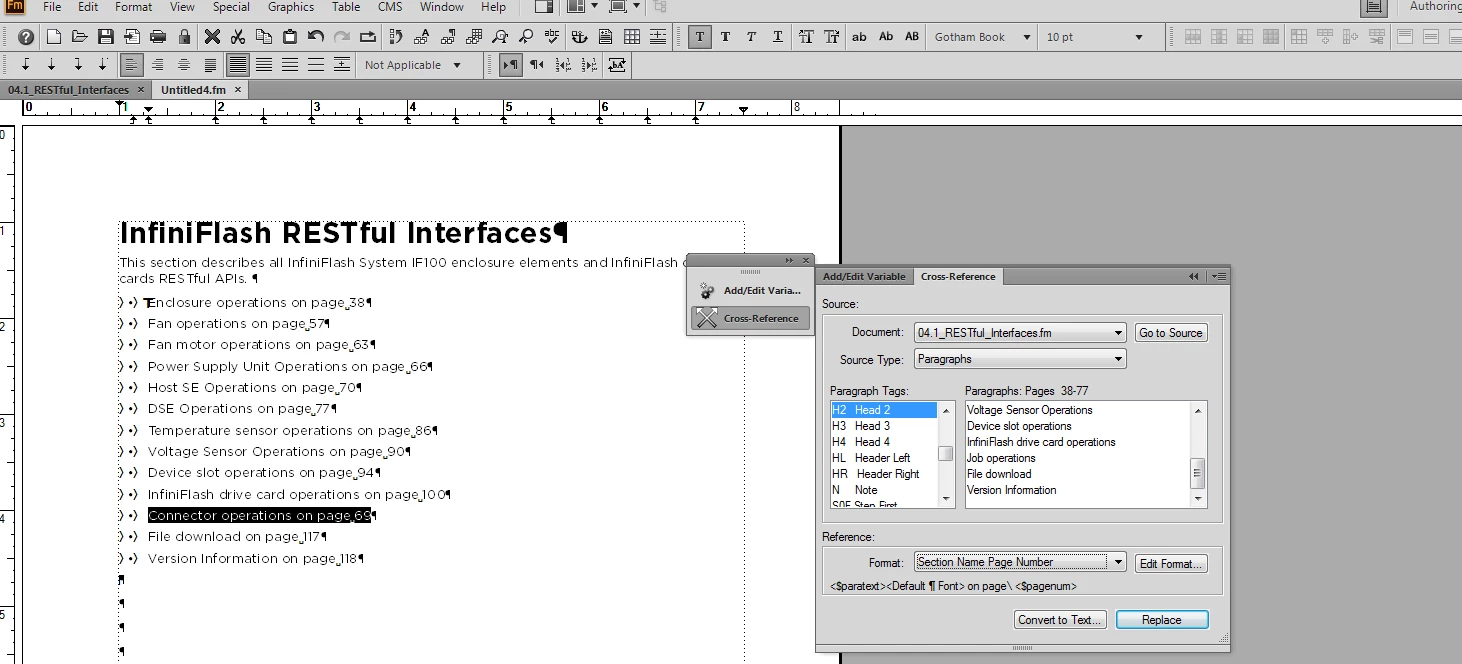The width and height of the screenshot is (1462, 664).
Task: Select H3 Head 3 paragraph tag
Action: point(884,426)
